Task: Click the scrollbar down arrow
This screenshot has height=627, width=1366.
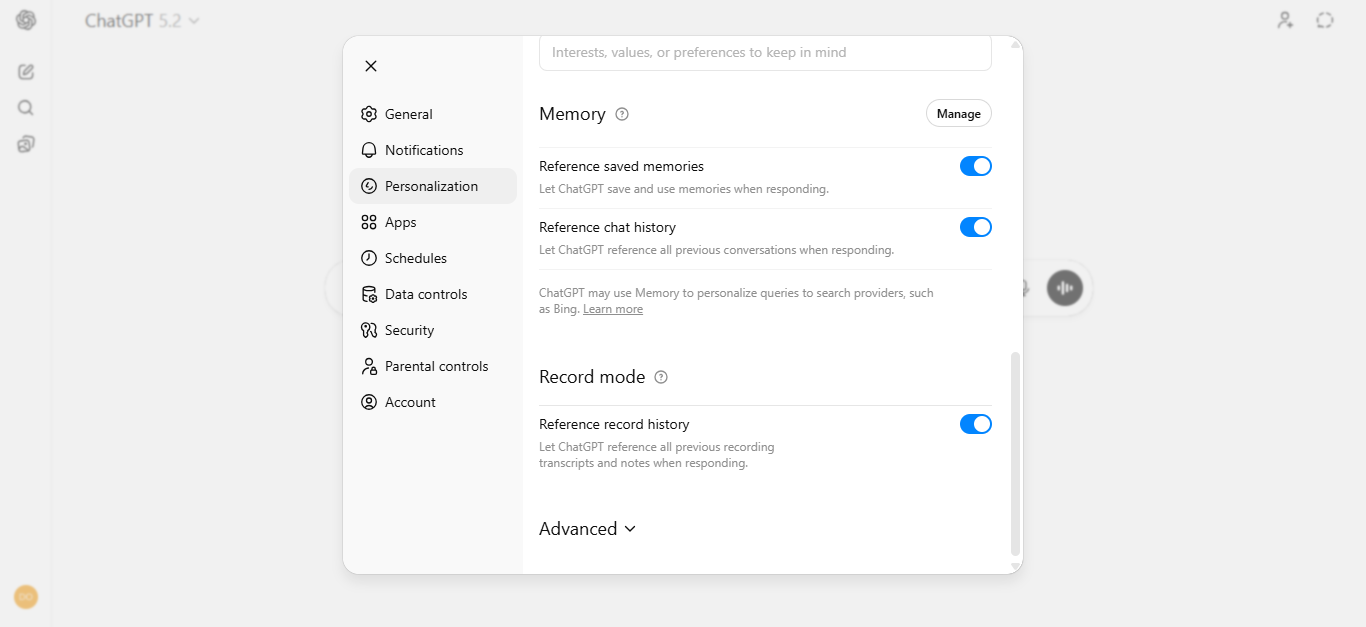Action: [x=1016, y=567]
